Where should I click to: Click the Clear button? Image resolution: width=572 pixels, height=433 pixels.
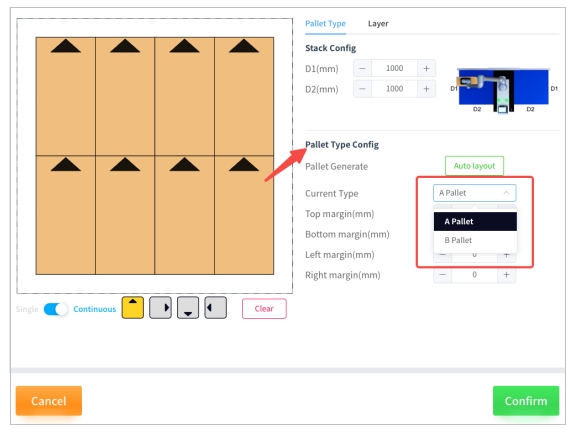coord(264,309)
